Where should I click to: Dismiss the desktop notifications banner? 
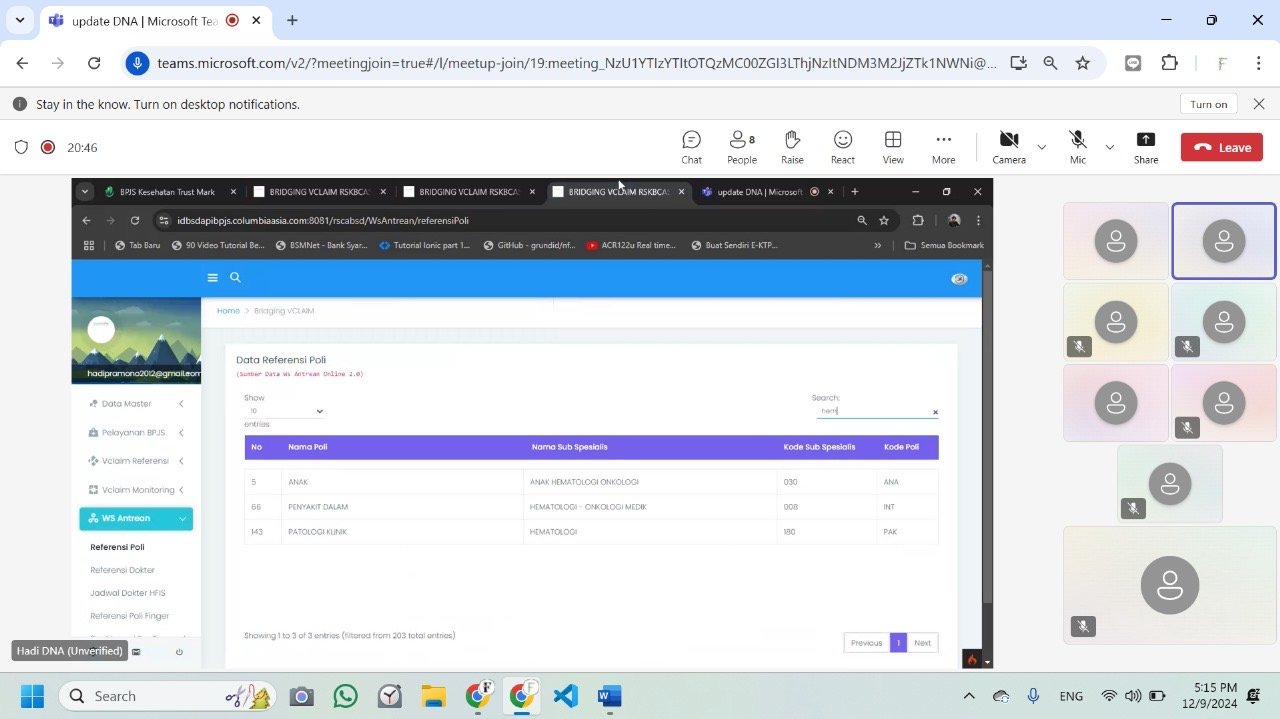(1259, 104)
